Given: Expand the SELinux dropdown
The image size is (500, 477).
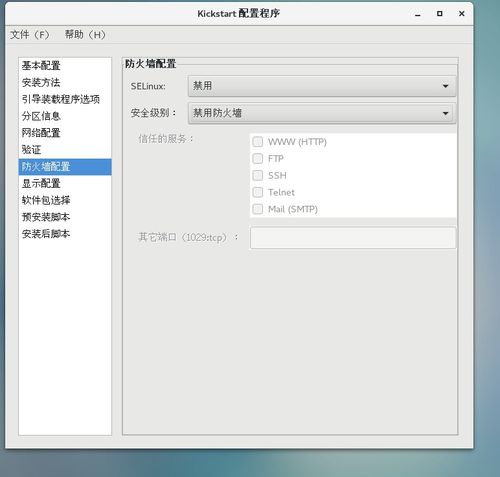Looking at the screenshot, I should point(322,86).
